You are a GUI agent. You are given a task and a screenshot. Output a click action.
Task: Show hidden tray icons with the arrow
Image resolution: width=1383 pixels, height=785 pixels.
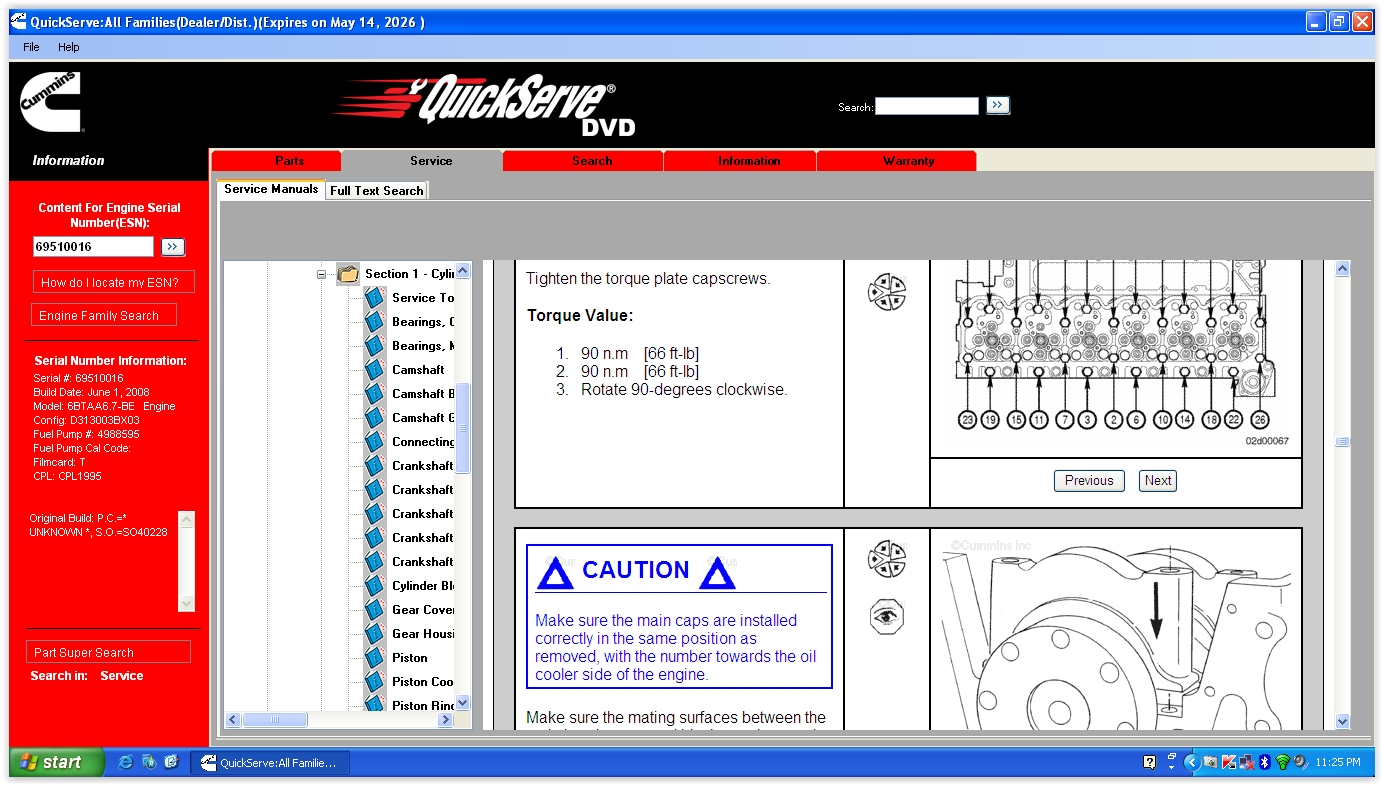coord(1191,762)
